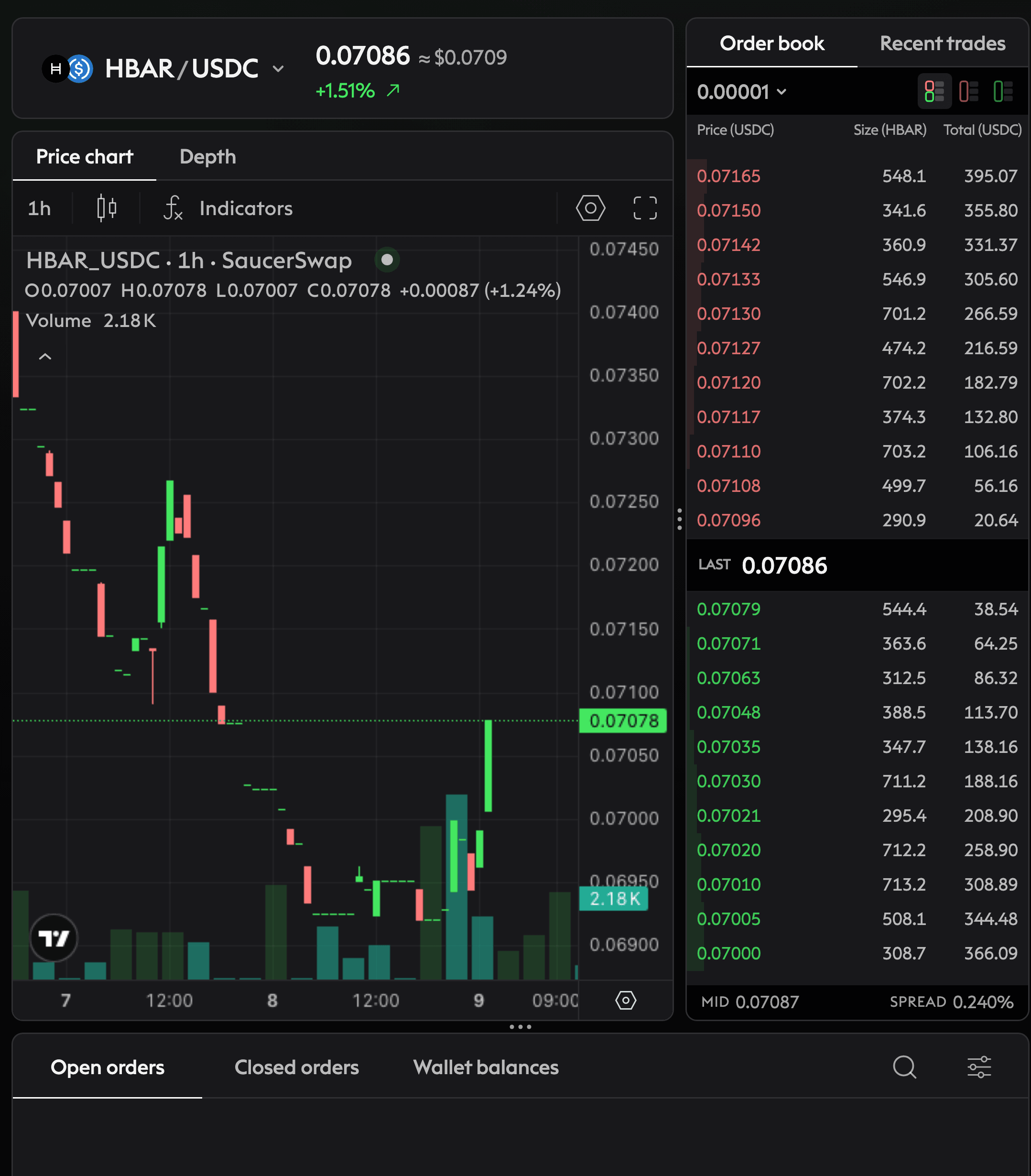Image resolution: width=1031 pixels, height=1176 pixels.
Task: Open the Closed orders tab
Action: (x=296, y=1067)
